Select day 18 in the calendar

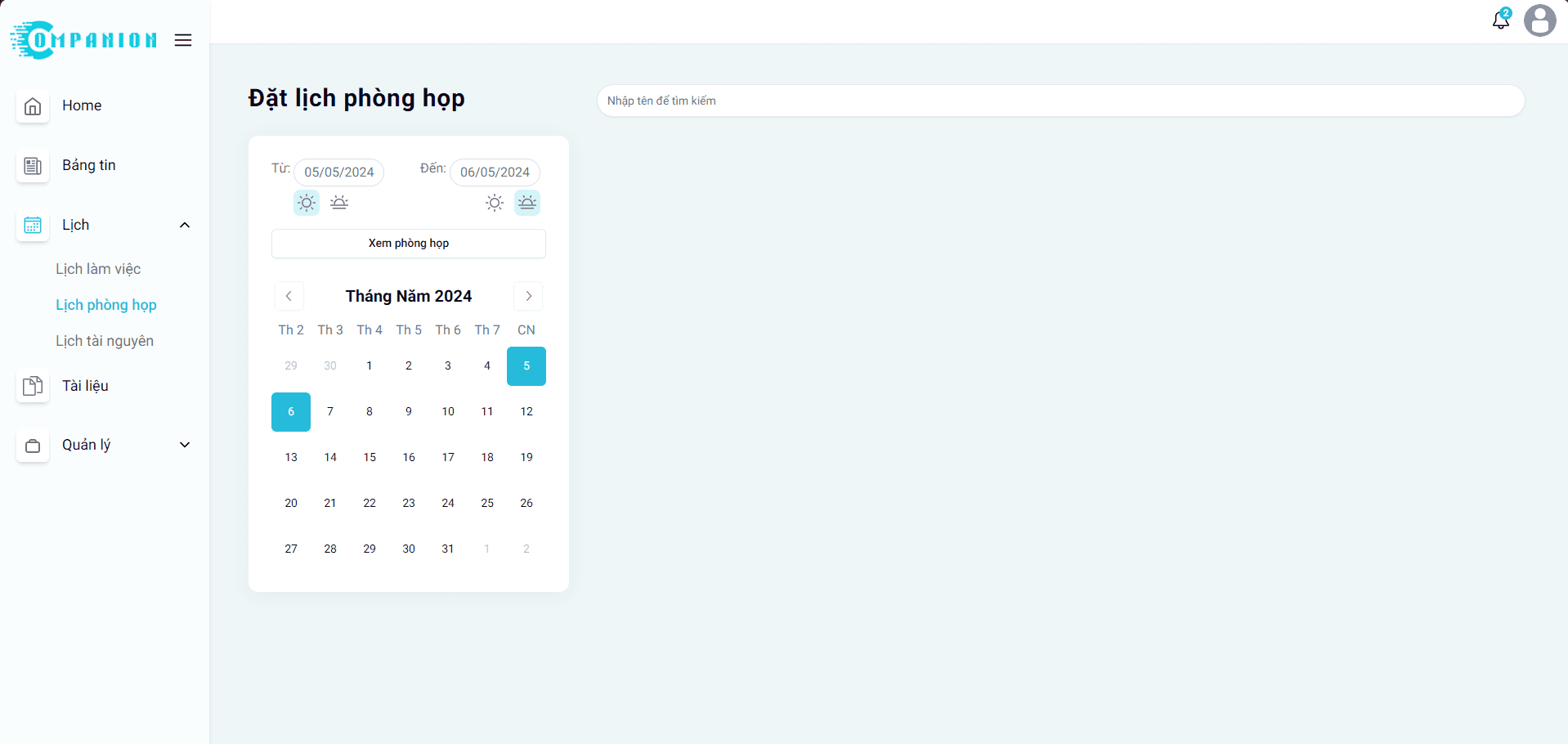(487, 458)
